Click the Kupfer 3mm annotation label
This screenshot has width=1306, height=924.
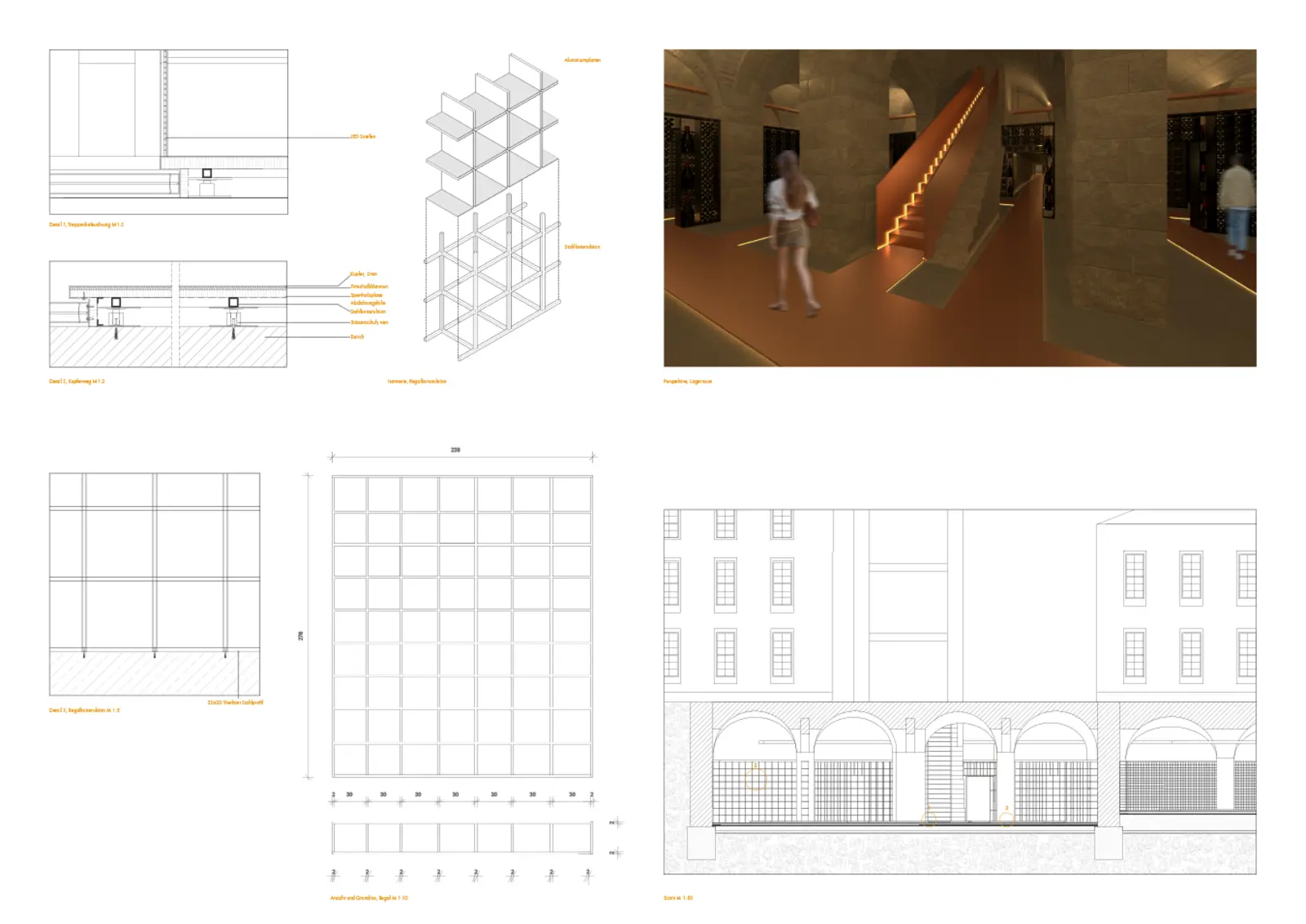(x=364, y=274)
